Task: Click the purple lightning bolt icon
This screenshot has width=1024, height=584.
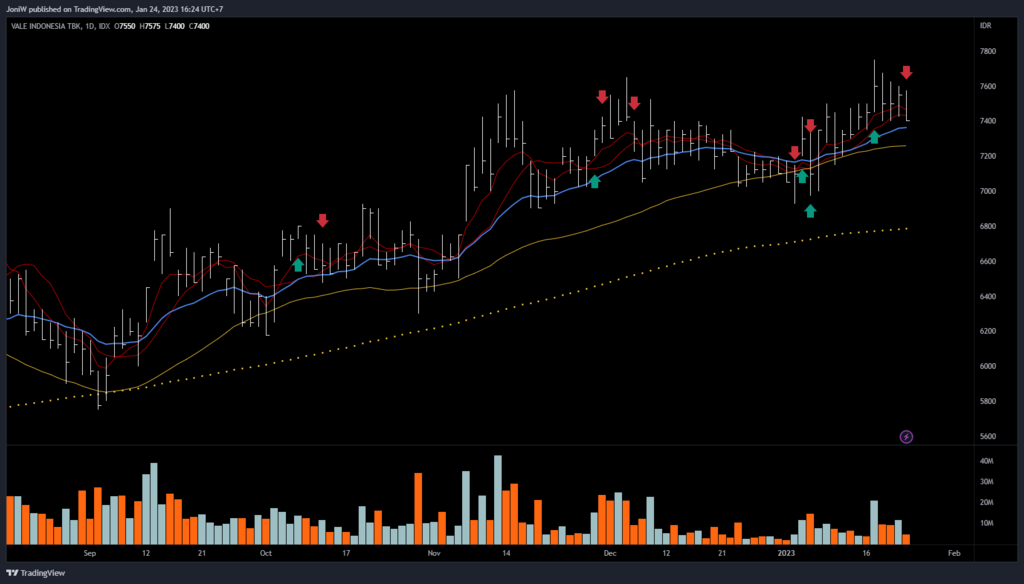Action: click(x=906, y=436)
